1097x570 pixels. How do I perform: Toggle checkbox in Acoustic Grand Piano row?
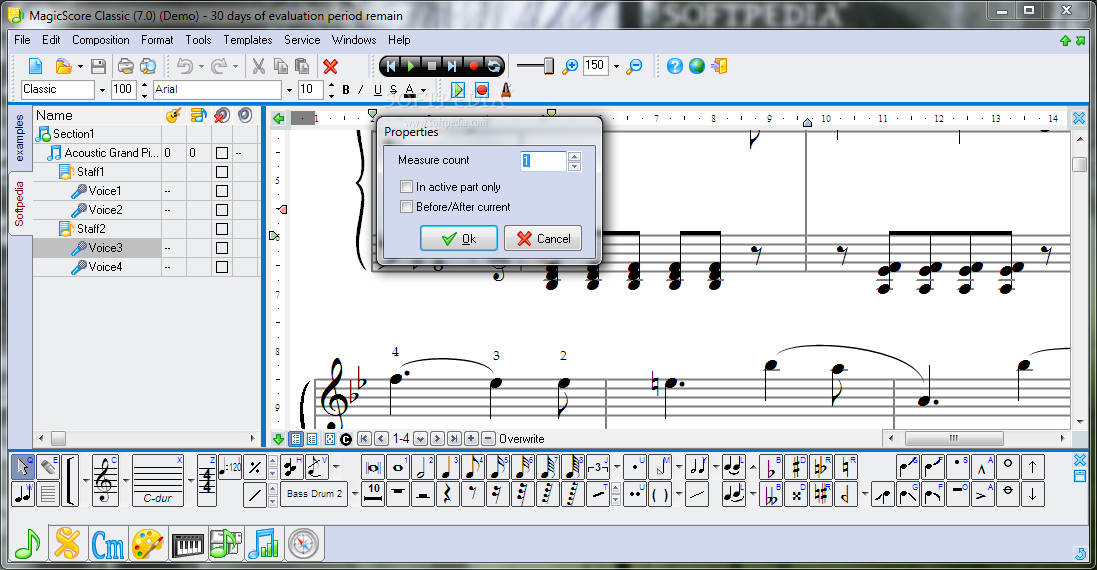tap(222, 153)
